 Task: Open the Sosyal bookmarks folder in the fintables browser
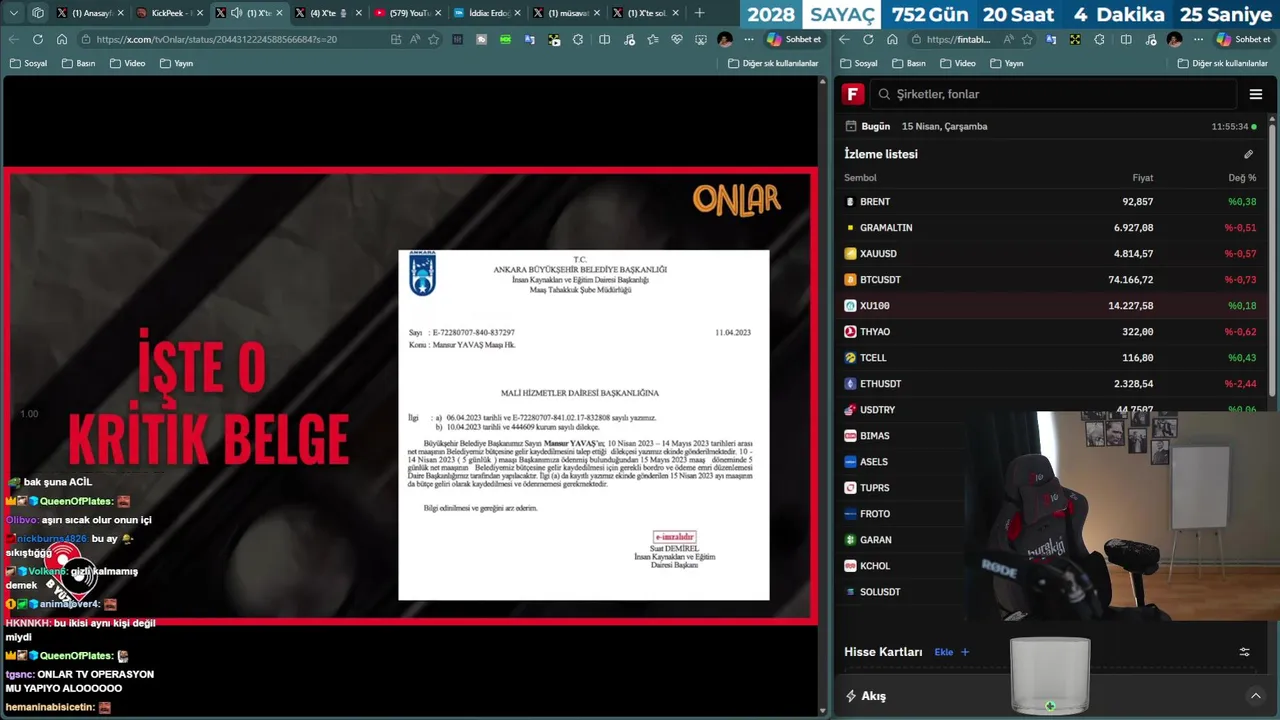coord(859,63)
